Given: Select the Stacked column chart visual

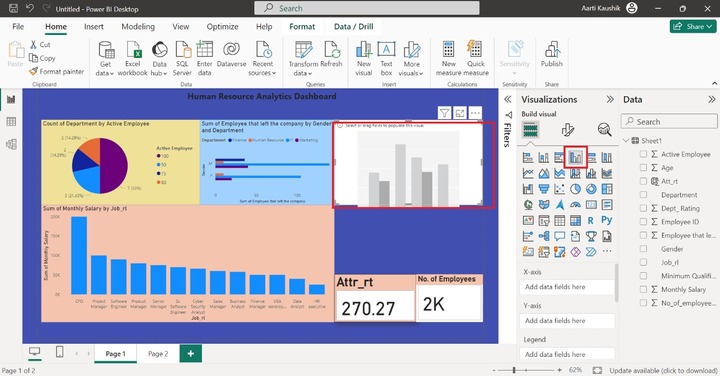Looking at the screenshot, I should tap(544, 158).
